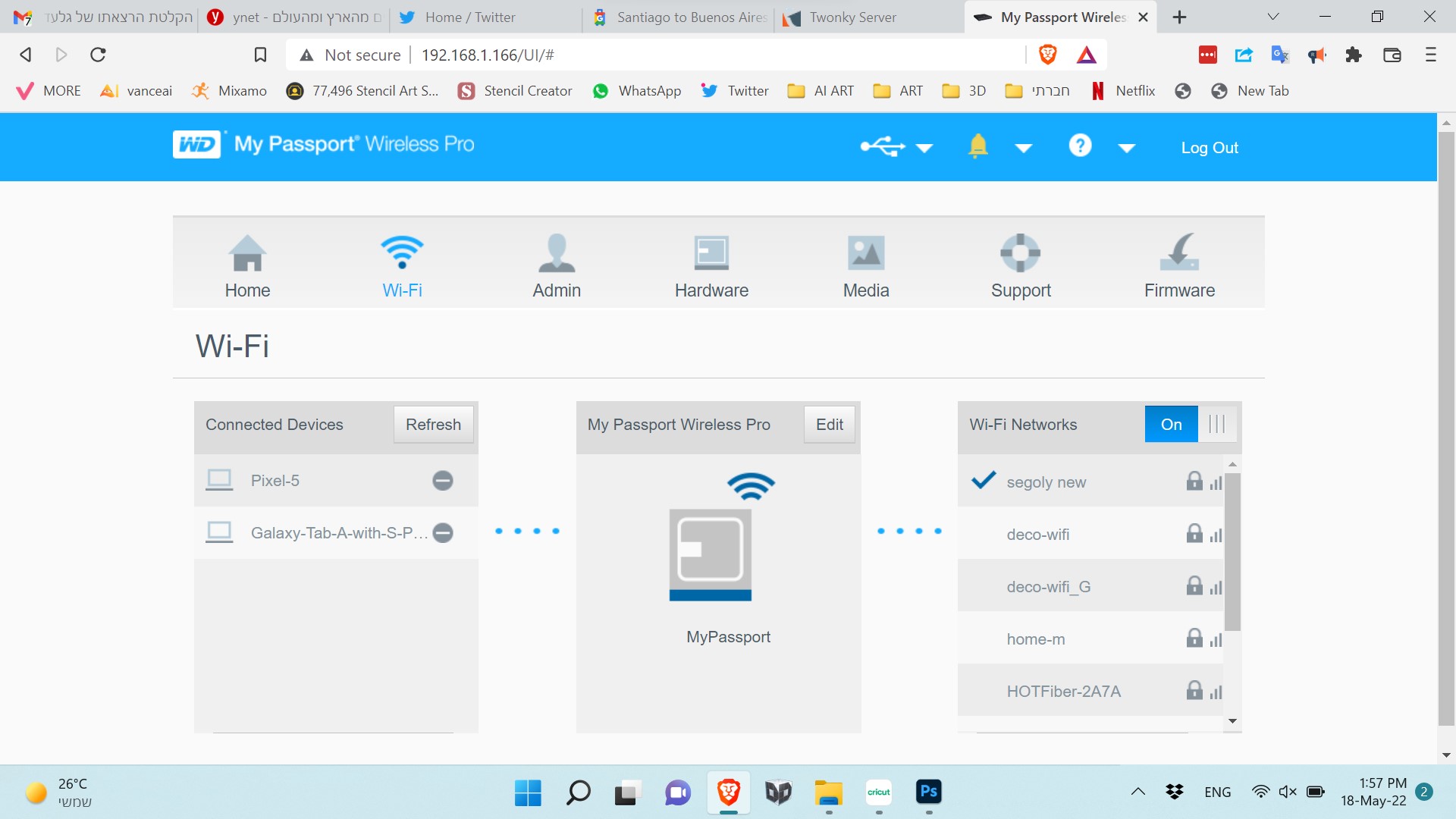The height and width of the screenshot is (819, 1456).
Task: Select the home-m network
Action: coord(1090,639)
